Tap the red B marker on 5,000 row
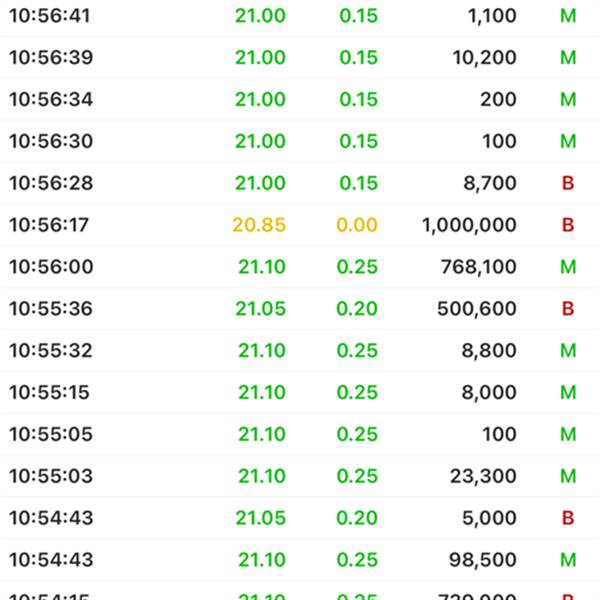Screen dimensions: 600x600 (x=568, y=518)
